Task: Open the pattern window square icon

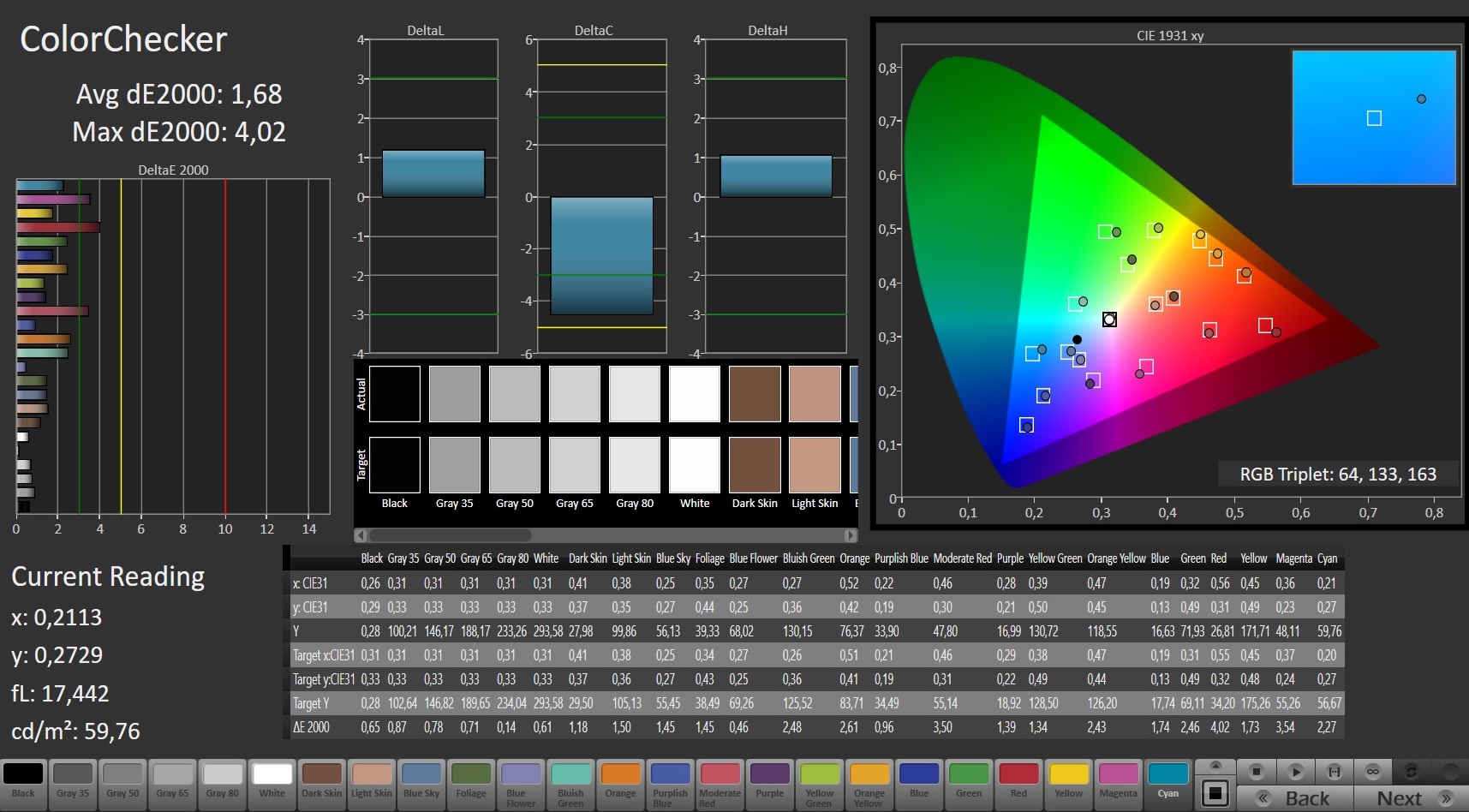Action: [1215, 793]
